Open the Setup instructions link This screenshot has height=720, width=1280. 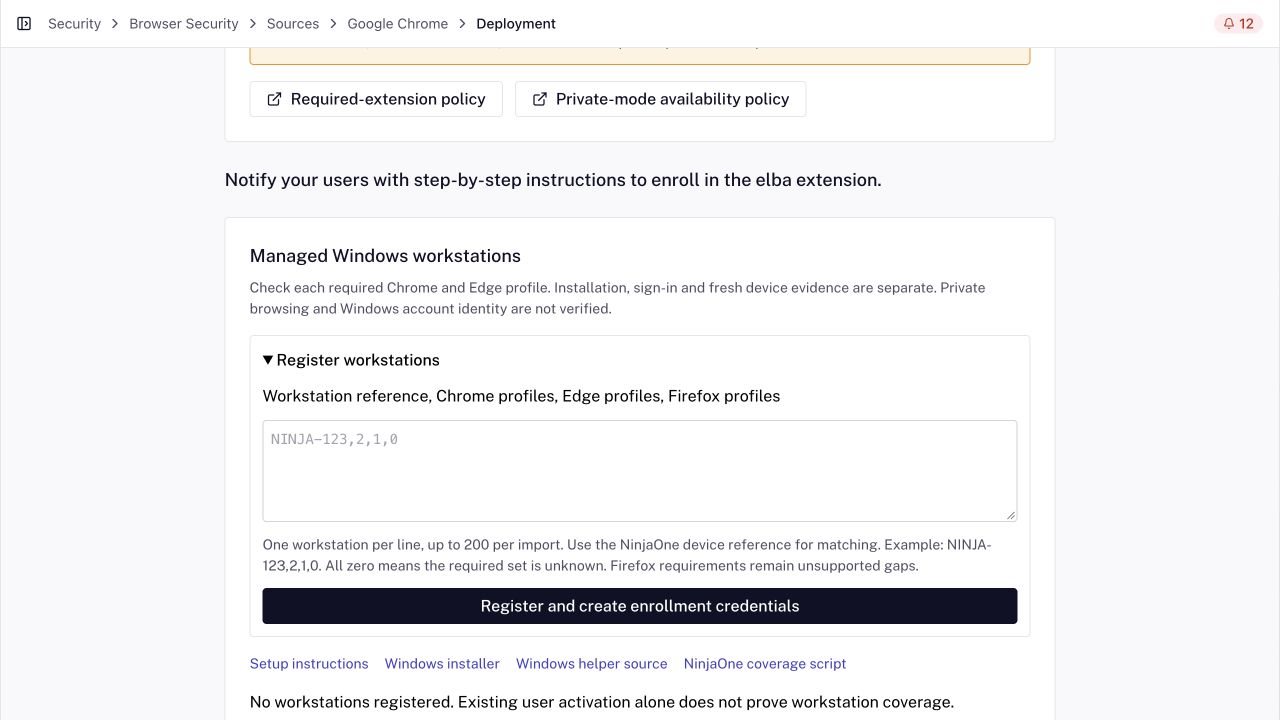(309, 664)
